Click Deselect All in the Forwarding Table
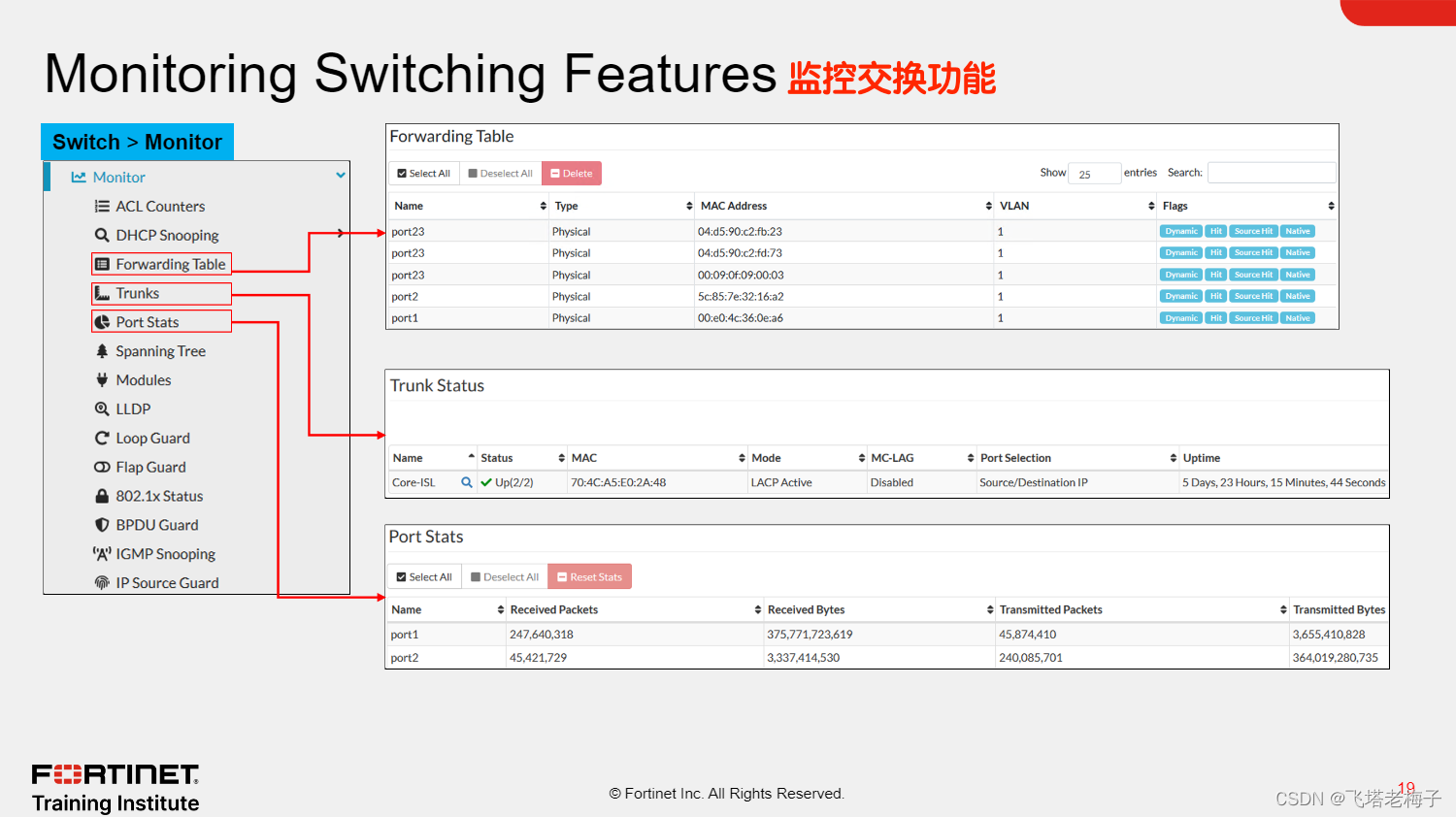 (x=500, y=173)
